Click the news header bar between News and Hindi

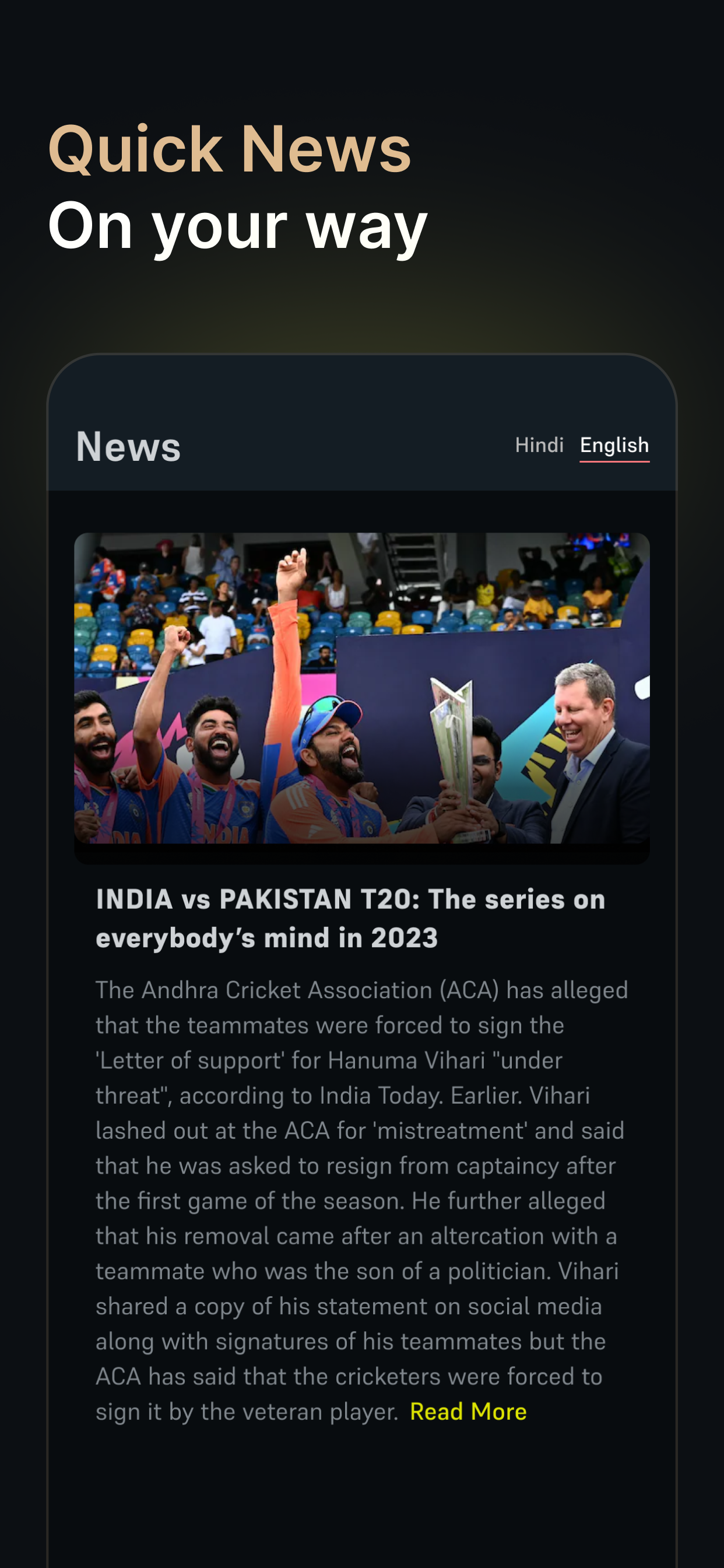tap(347, 446)
